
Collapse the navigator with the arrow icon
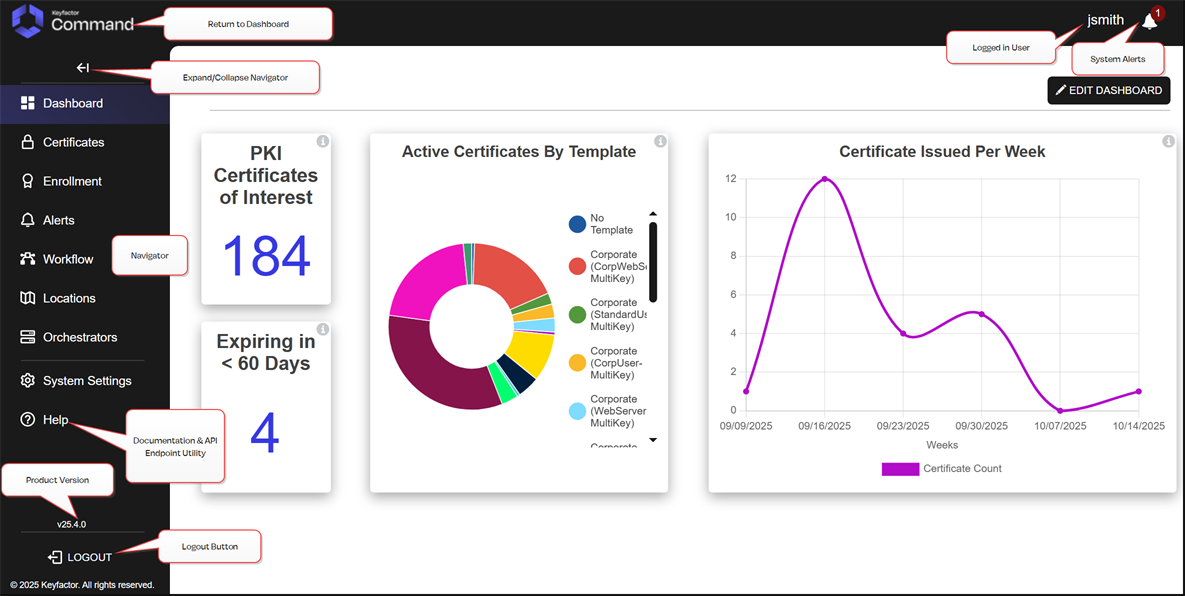click(83, 68)
